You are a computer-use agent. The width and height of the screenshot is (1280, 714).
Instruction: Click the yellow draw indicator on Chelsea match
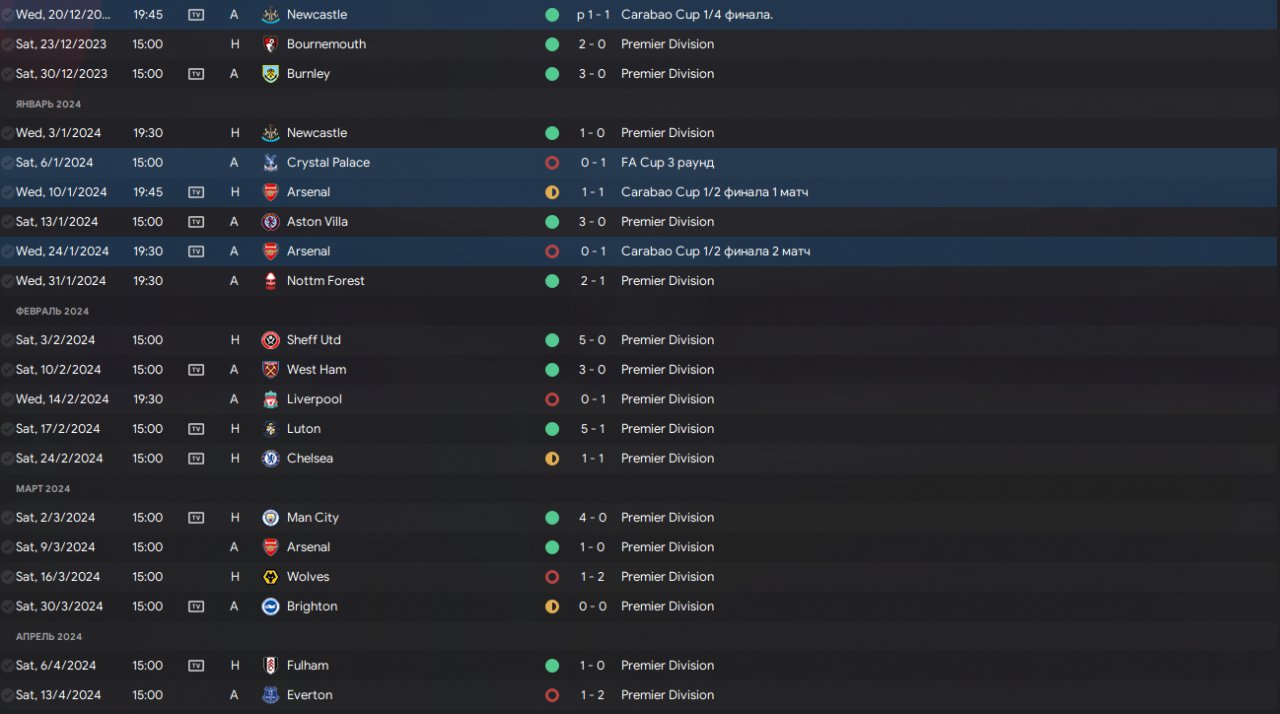pos(552,458)
